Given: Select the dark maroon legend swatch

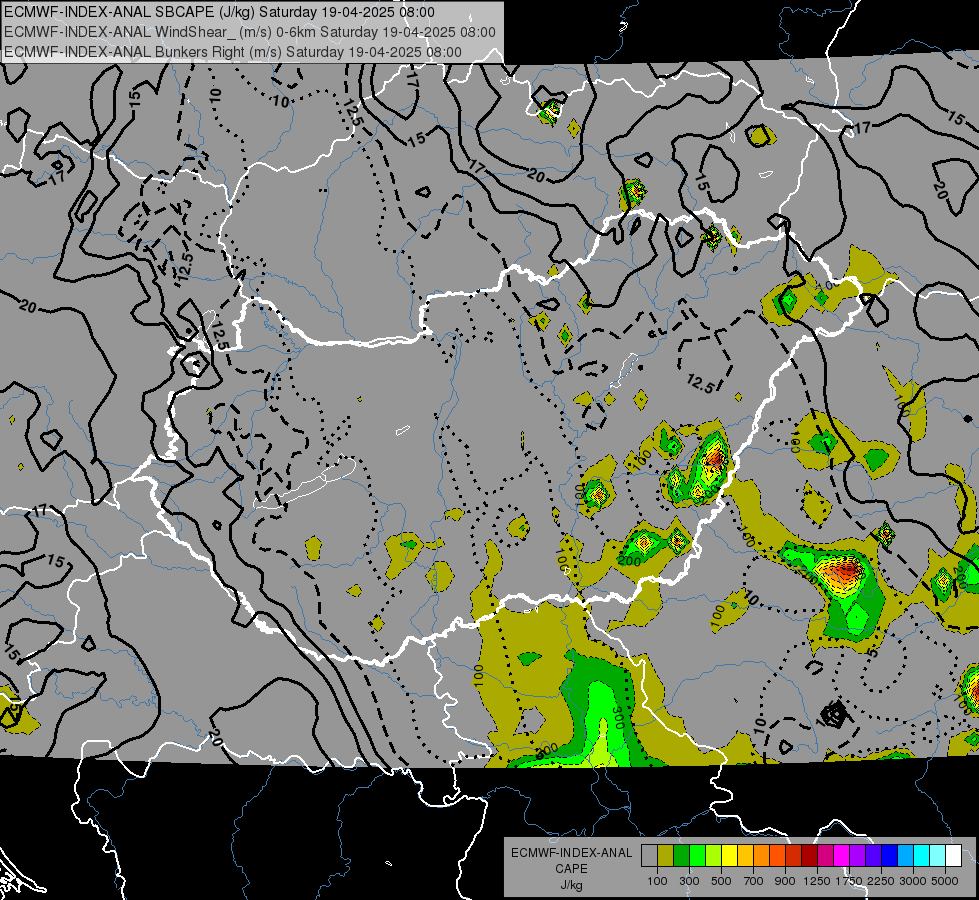Looking at the screenshot, I should tap(809, 856).
